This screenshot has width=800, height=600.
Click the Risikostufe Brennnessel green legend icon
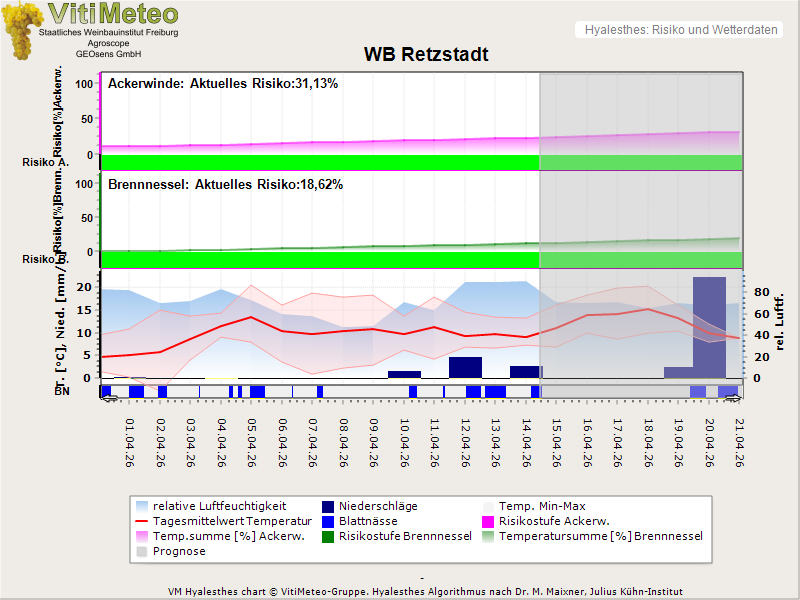tap(329, 536)
